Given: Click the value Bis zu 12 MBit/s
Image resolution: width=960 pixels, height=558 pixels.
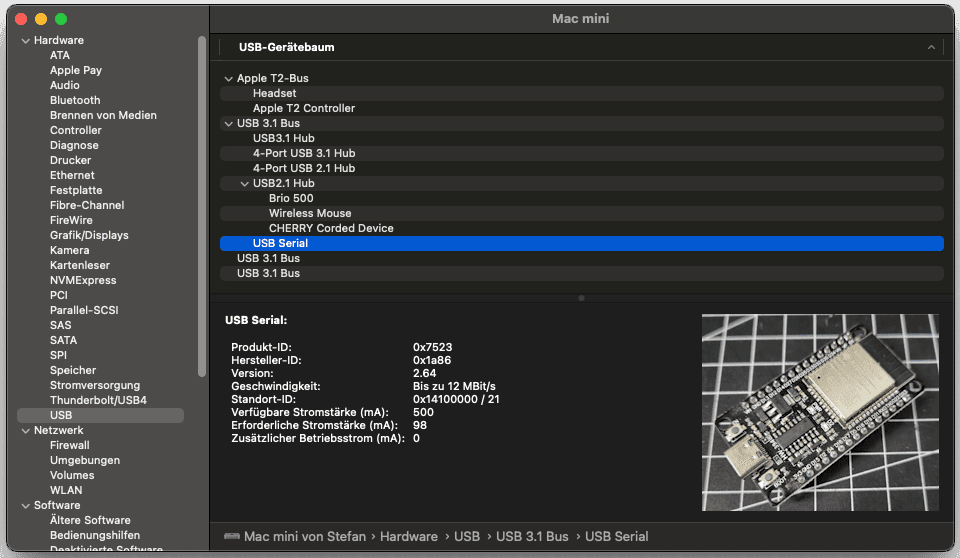Looking at the screenshot, I should (x=454, y=386).
